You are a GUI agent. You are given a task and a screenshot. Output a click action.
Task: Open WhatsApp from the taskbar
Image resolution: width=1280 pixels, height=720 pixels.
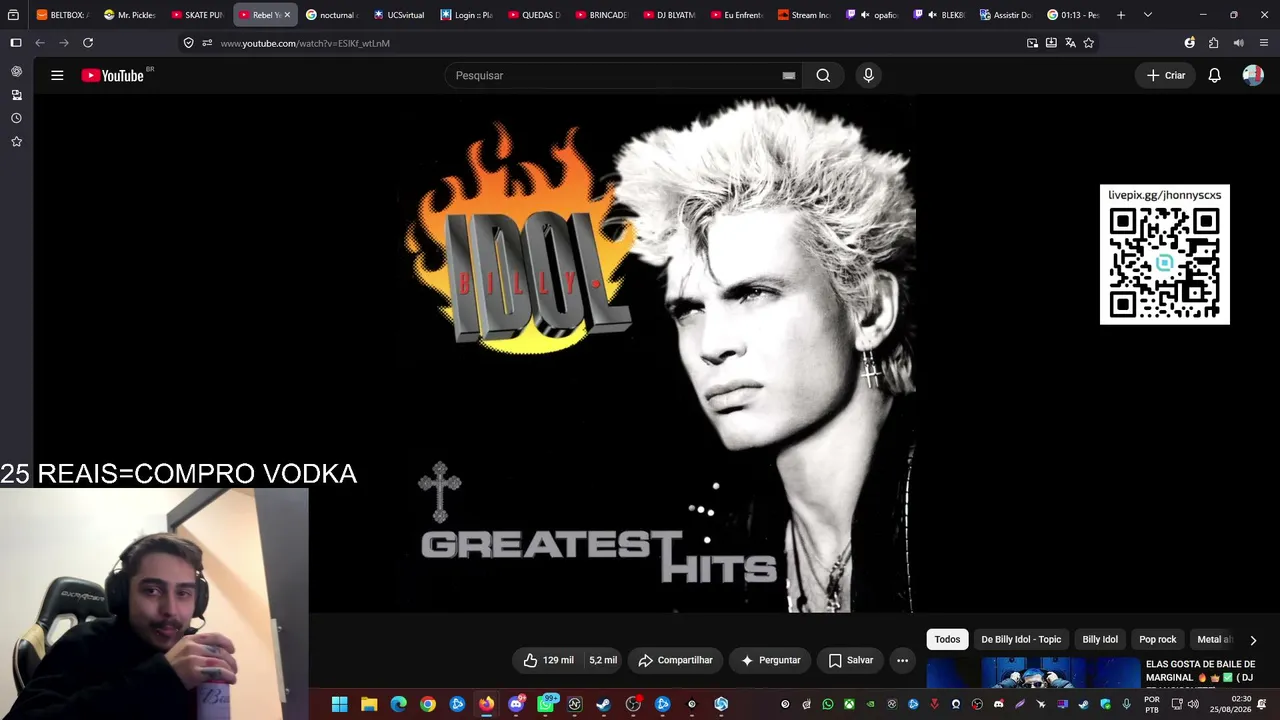click(546, 704)
